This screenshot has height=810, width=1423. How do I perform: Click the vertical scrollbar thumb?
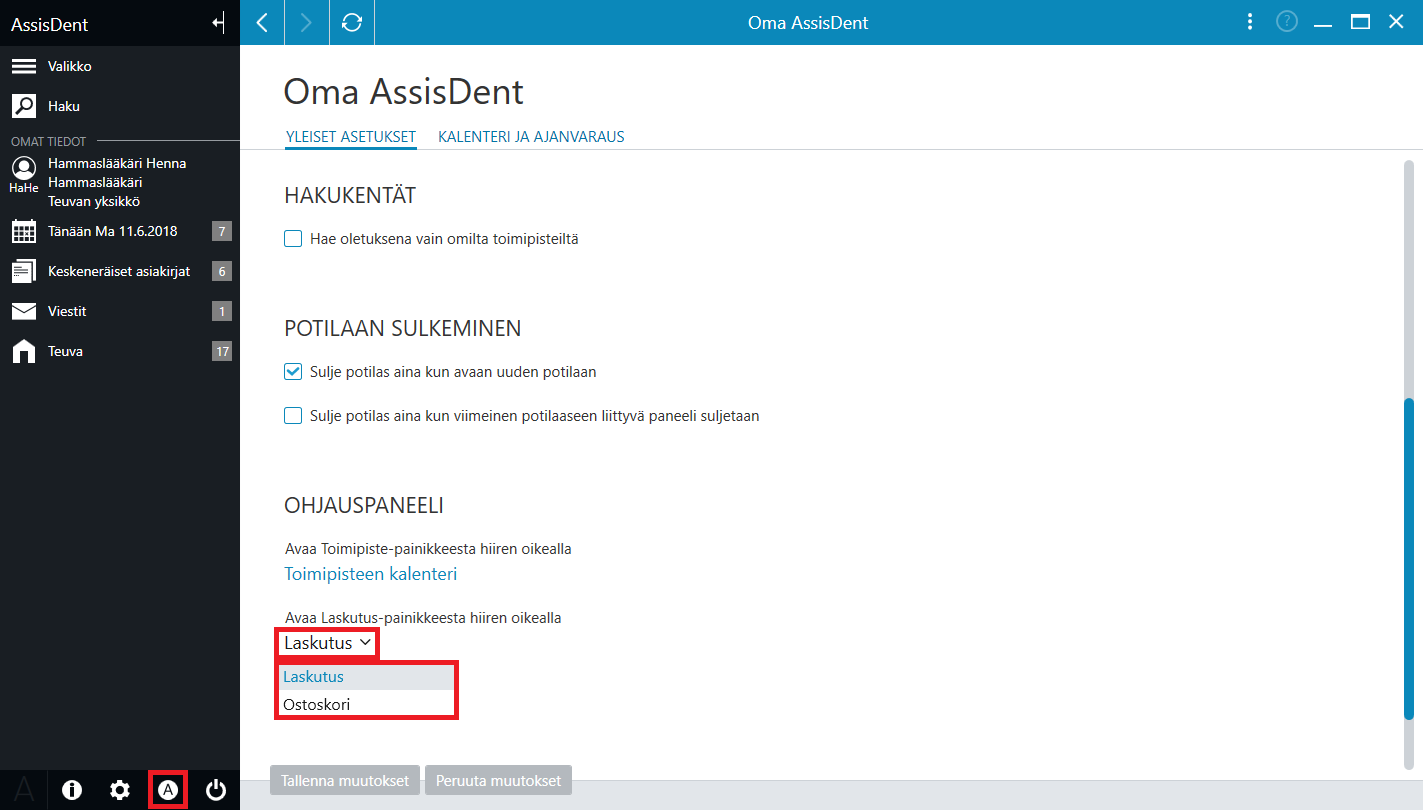click(1409, 557)
